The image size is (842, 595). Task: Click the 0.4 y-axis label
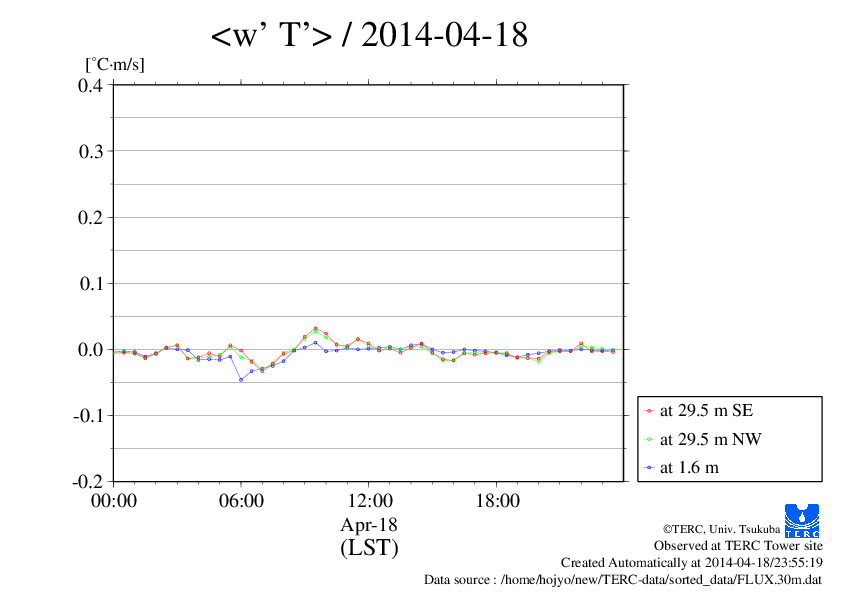pos(91,85)
